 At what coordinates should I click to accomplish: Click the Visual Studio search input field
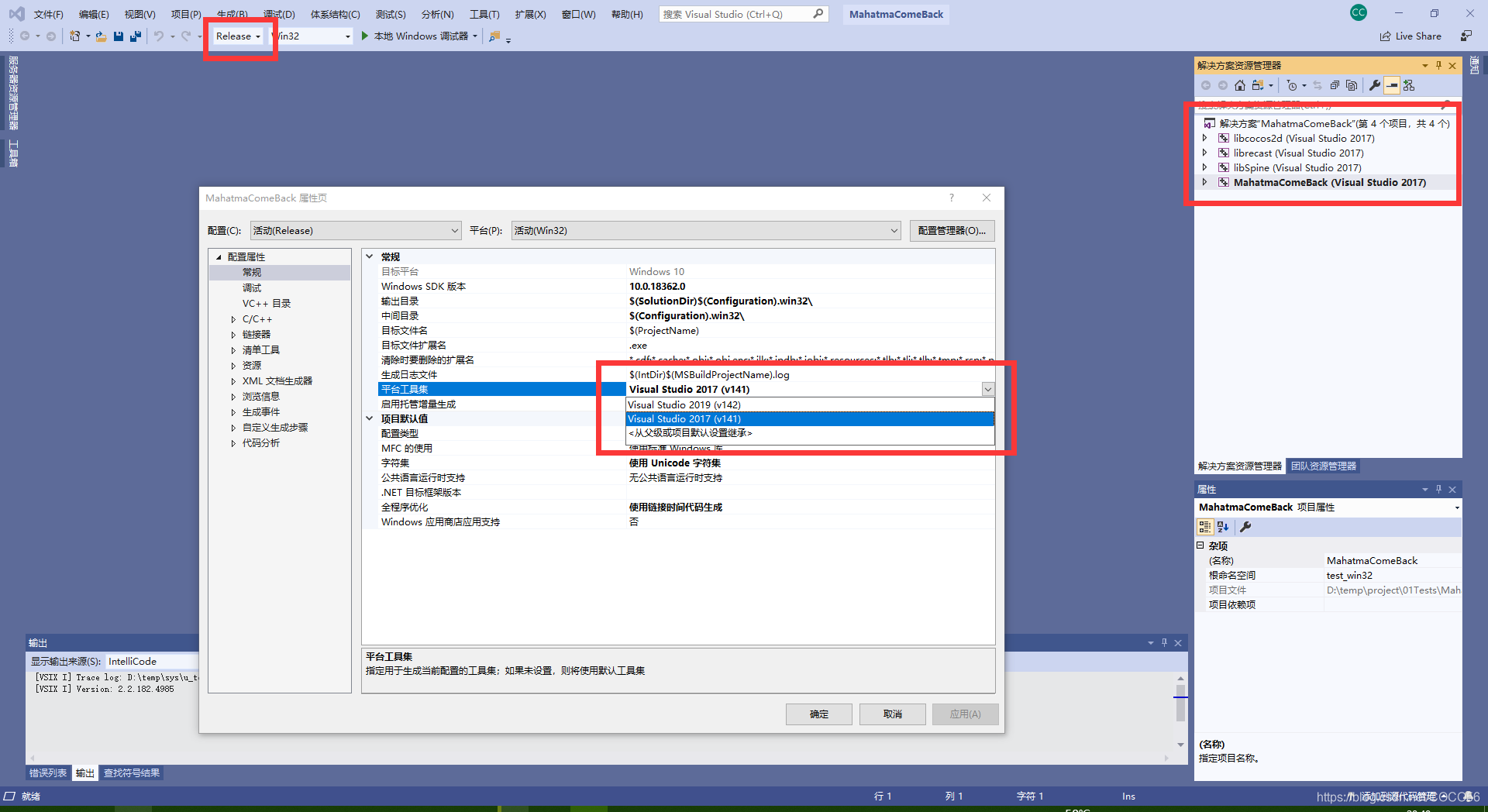(x=735, y=14)
